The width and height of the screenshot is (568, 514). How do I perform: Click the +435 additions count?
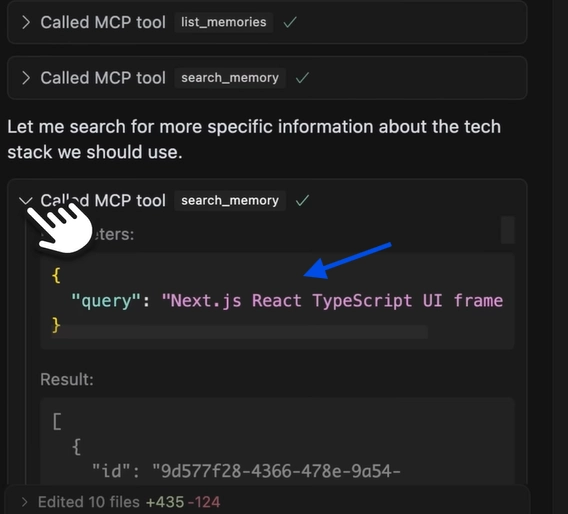[x=165, y=502]
